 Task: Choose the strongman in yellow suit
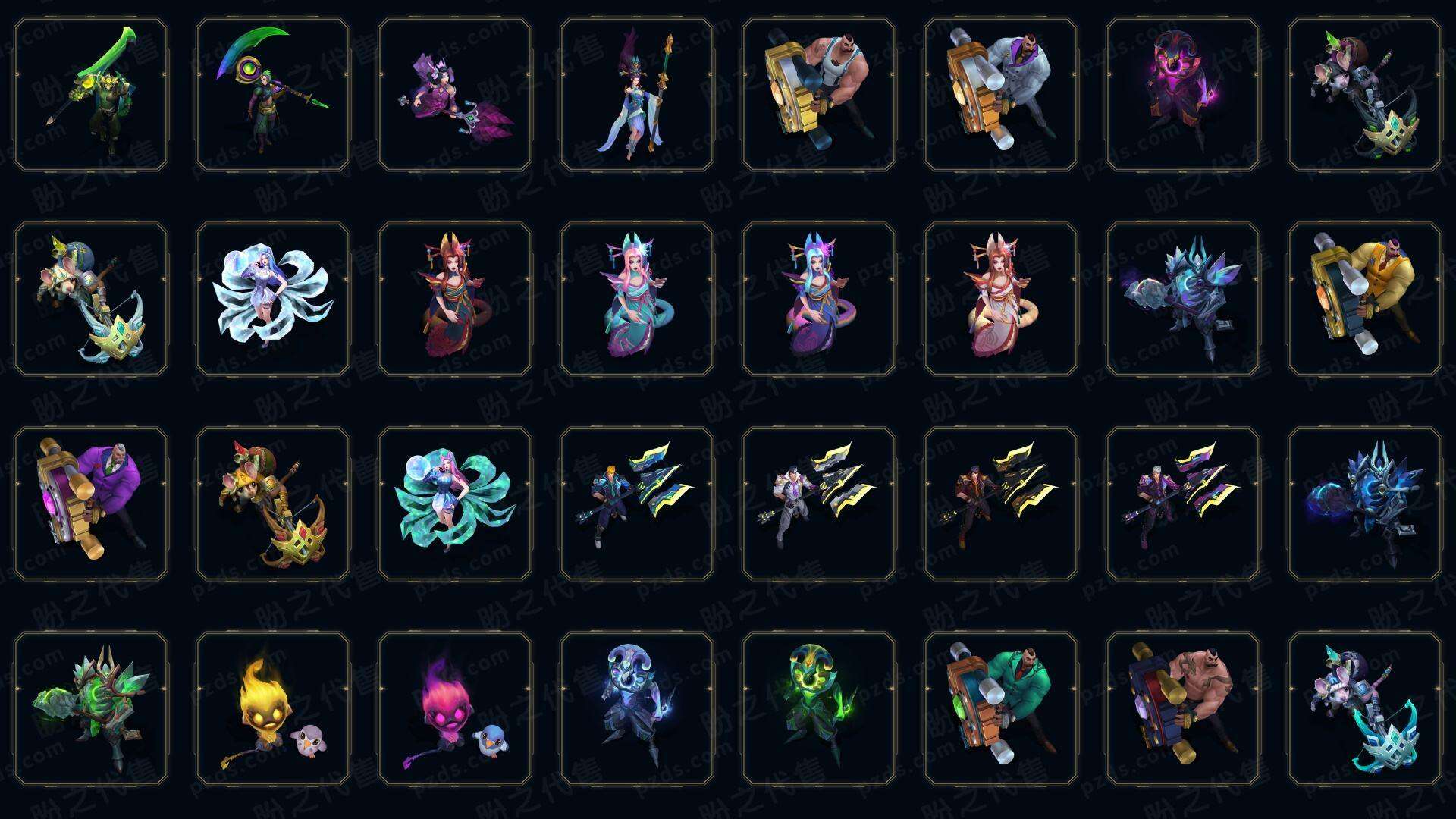(1365, 299)
